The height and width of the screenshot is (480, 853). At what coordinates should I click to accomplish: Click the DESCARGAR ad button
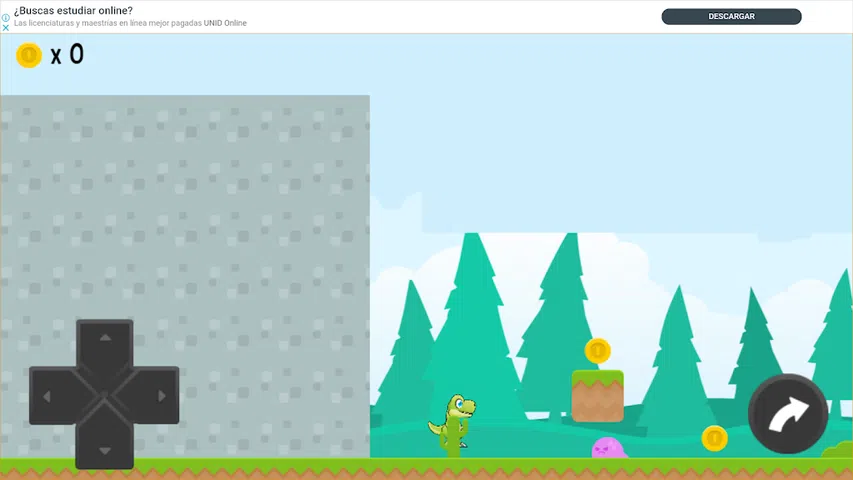point(731,17)
